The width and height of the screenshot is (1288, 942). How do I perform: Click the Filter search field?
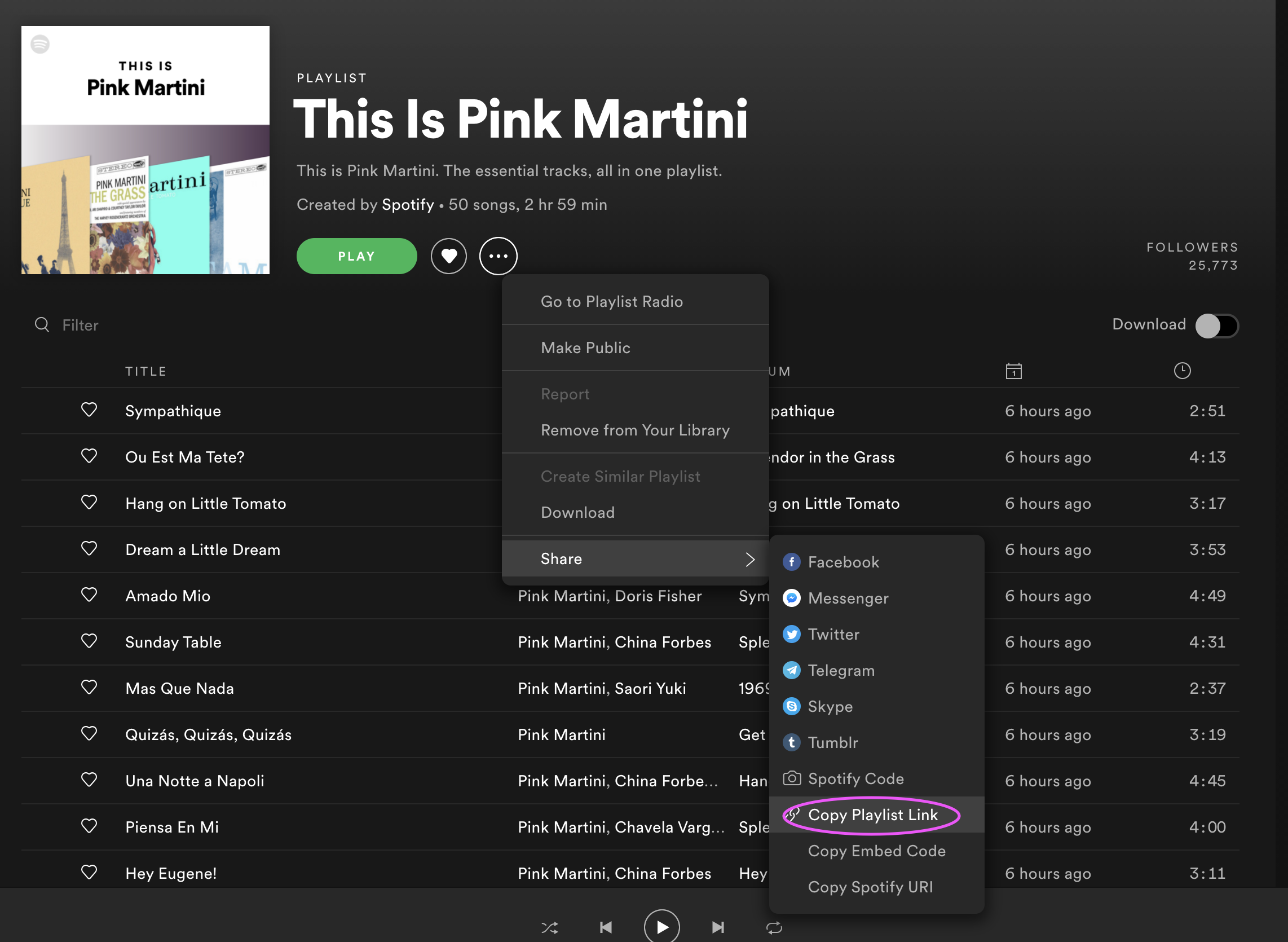coord(80,325)
